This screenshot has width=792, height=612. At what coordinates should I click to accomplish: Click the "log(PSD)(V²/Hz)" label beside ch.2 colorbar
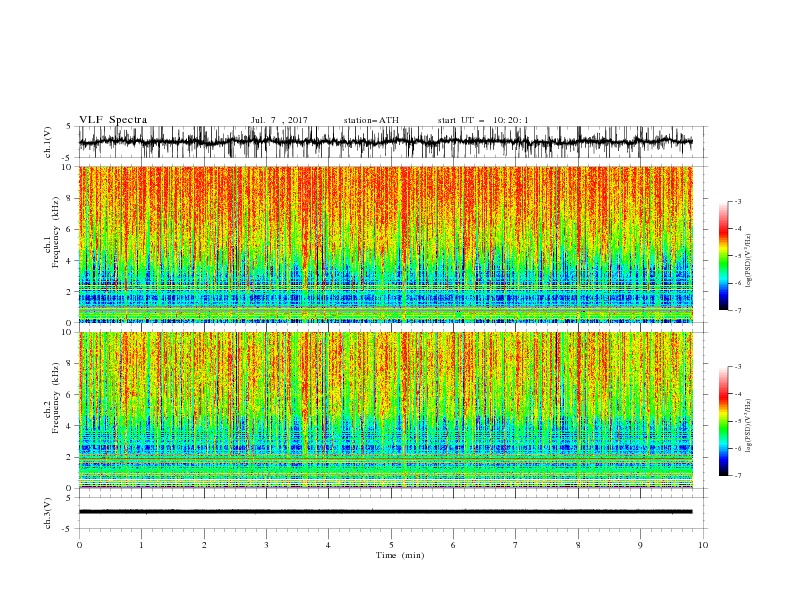748,426
